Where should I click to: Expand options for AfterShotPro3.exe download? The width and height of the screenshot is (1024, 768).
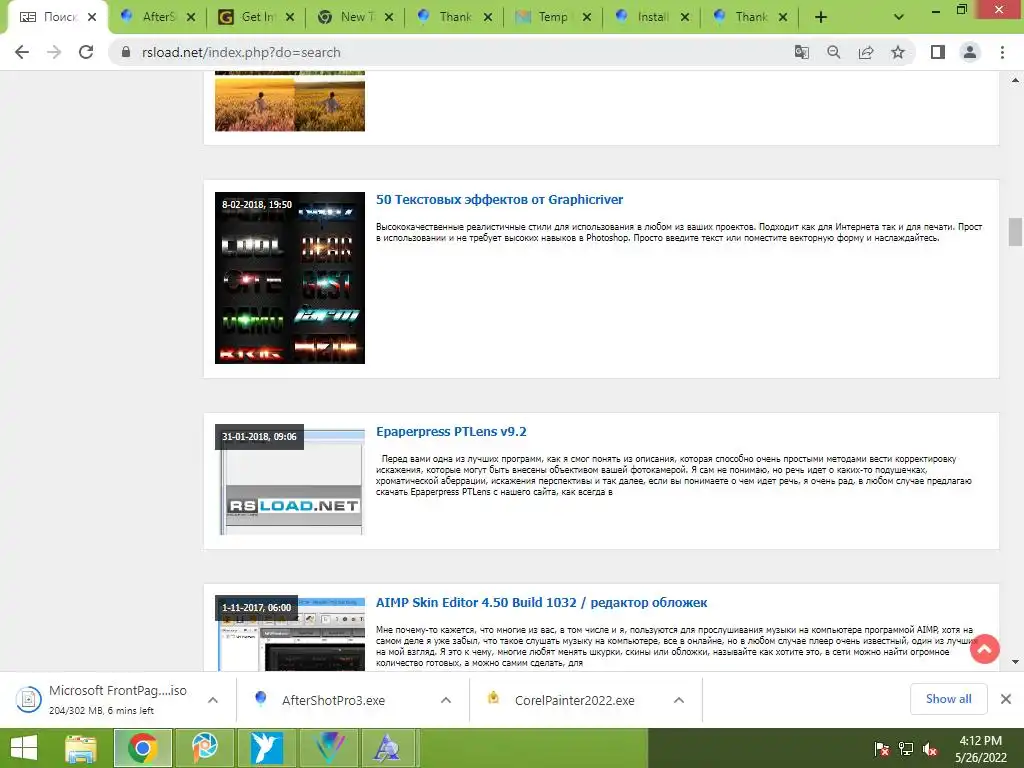pos(446,700)
